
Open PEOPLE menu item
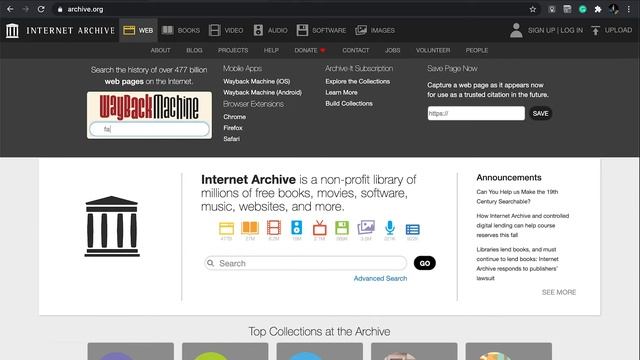tap(477, 50)
